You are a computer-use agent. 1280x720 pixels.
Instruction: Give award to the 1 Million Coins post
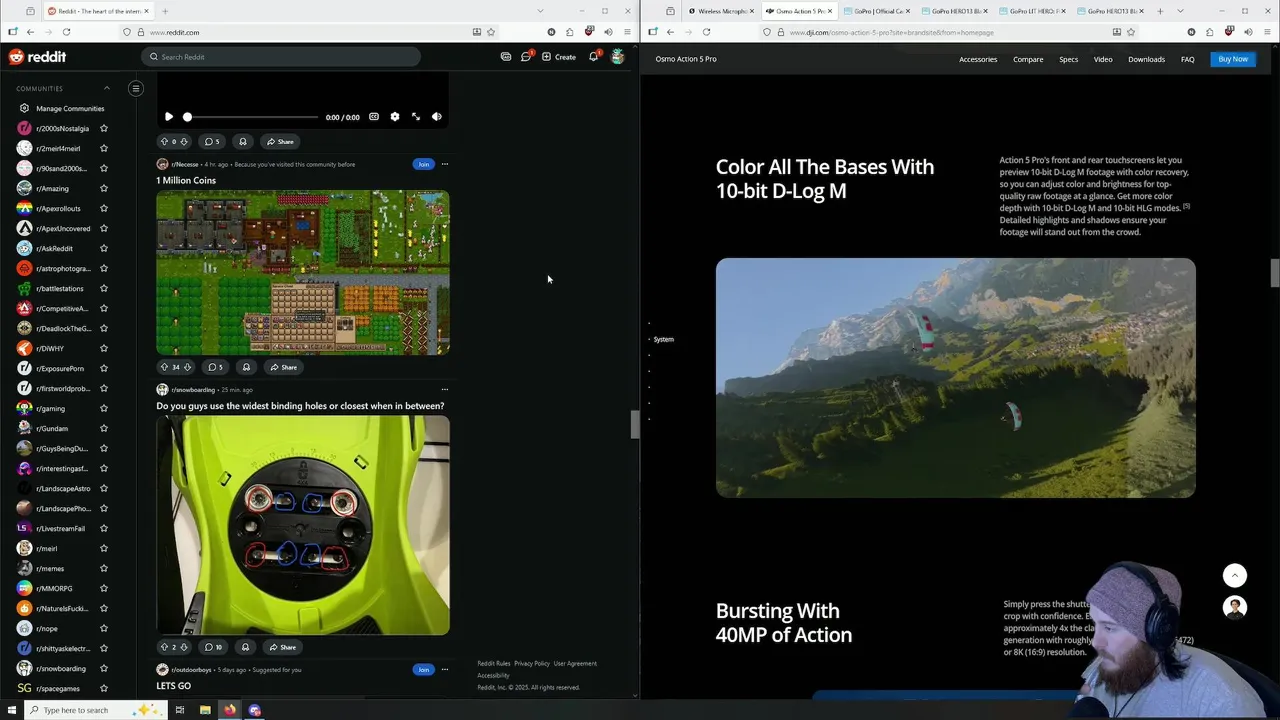click(246, 367)
